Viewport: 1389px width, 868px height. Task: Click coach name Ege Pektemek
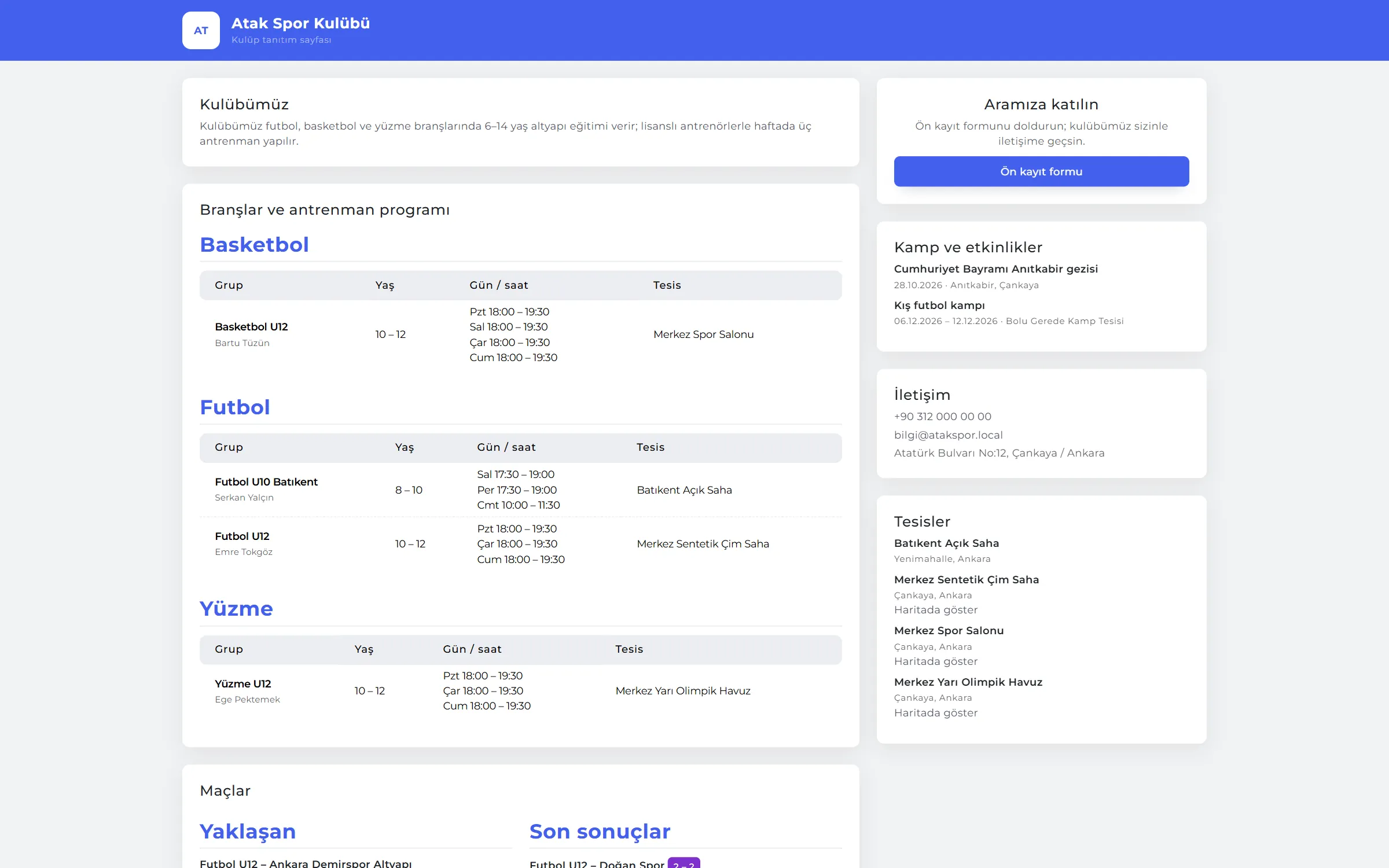point(247,700)
